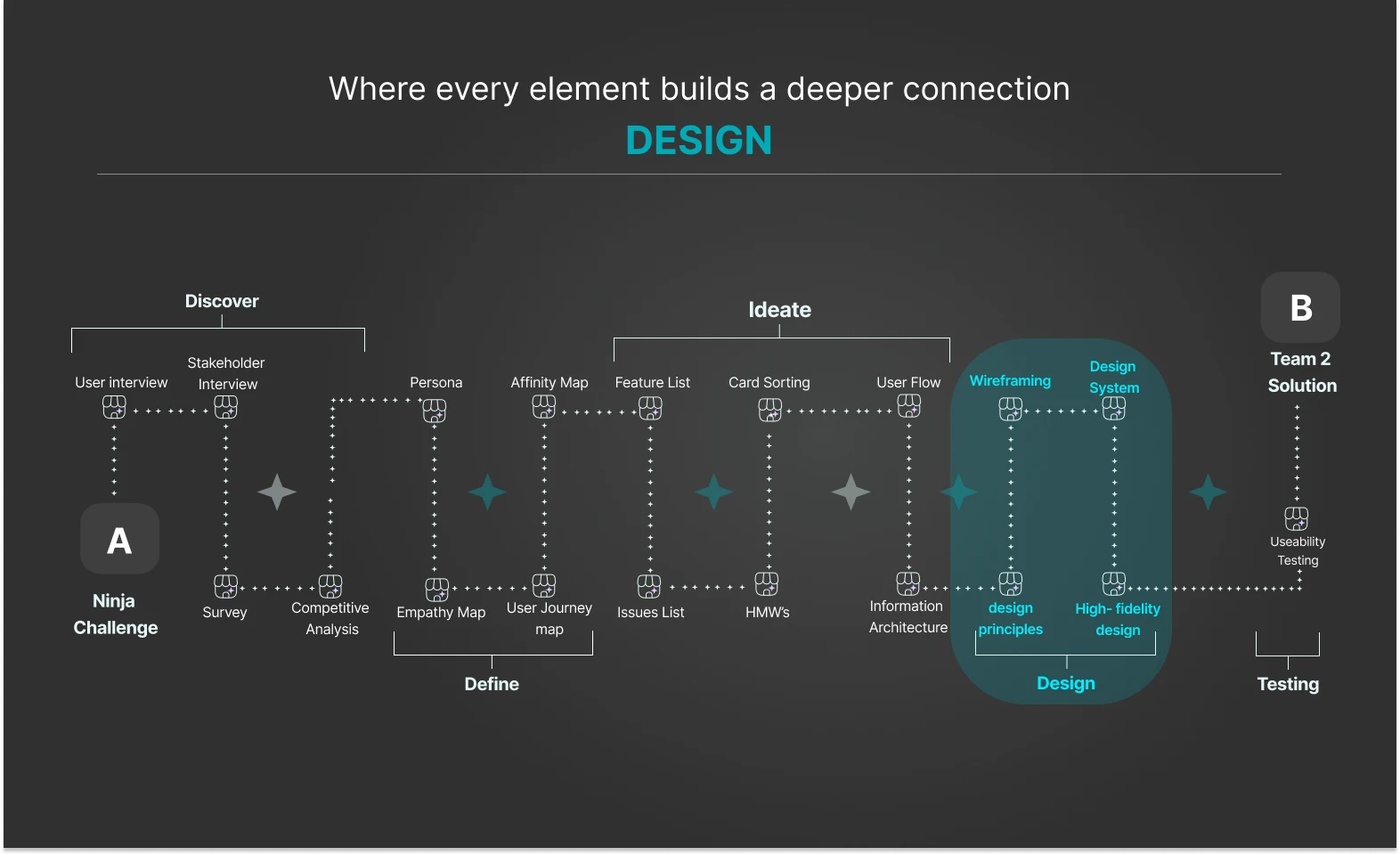This screenshot has width=1400, height=855.
Task: Select the Discover phase label
Action: point(222,301)
